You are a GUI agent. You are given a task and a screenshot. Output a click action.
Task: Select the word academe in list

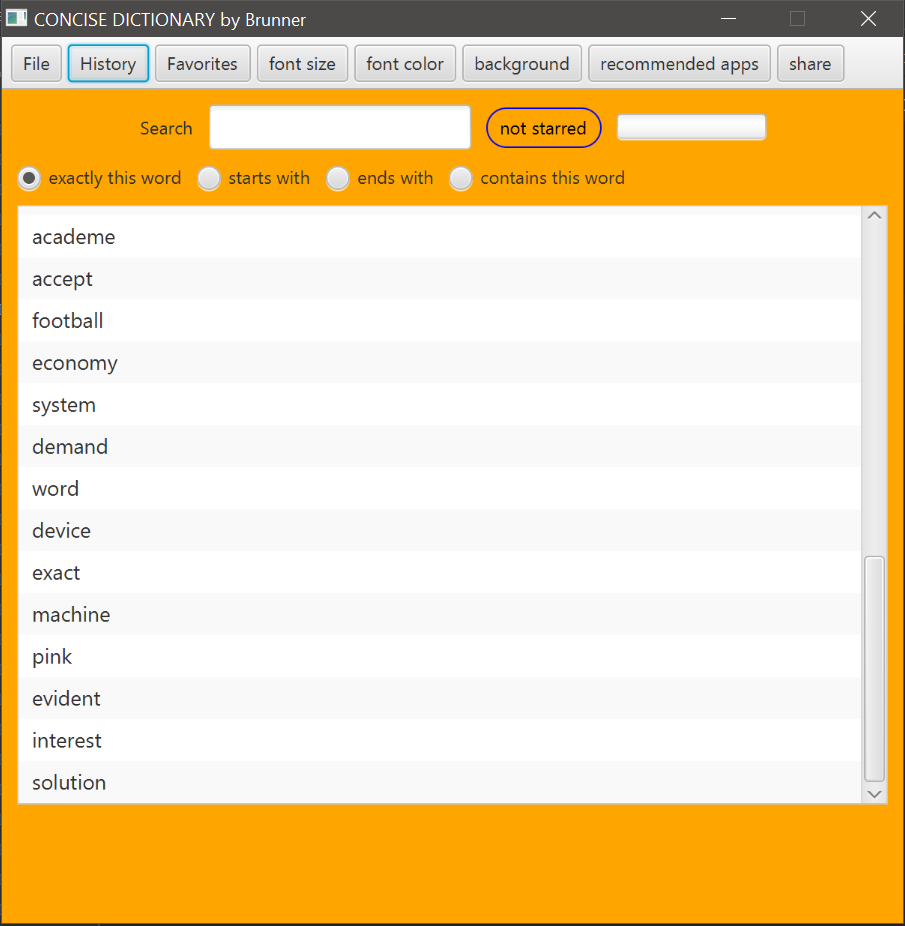pyautogui.click(x=440, y=236)
